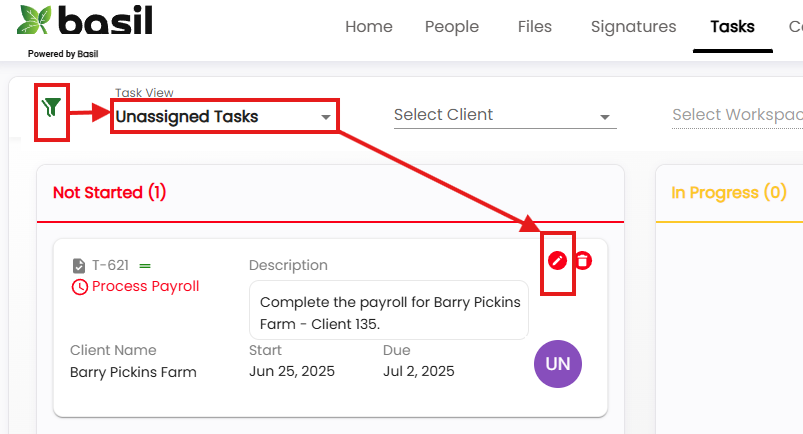The image size is (803, 434).
Task: Switch to the People tab
Action: pos(452,27)
